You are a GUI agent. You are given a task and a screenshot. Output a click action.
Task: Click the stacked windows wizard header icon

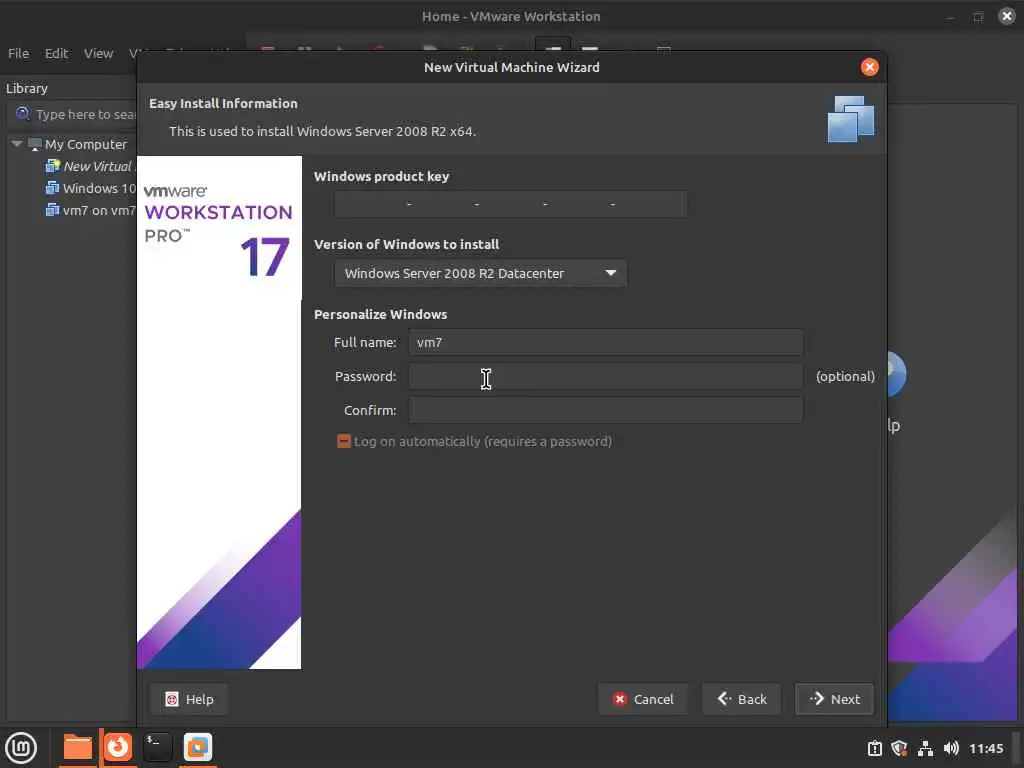pos(850,119)
